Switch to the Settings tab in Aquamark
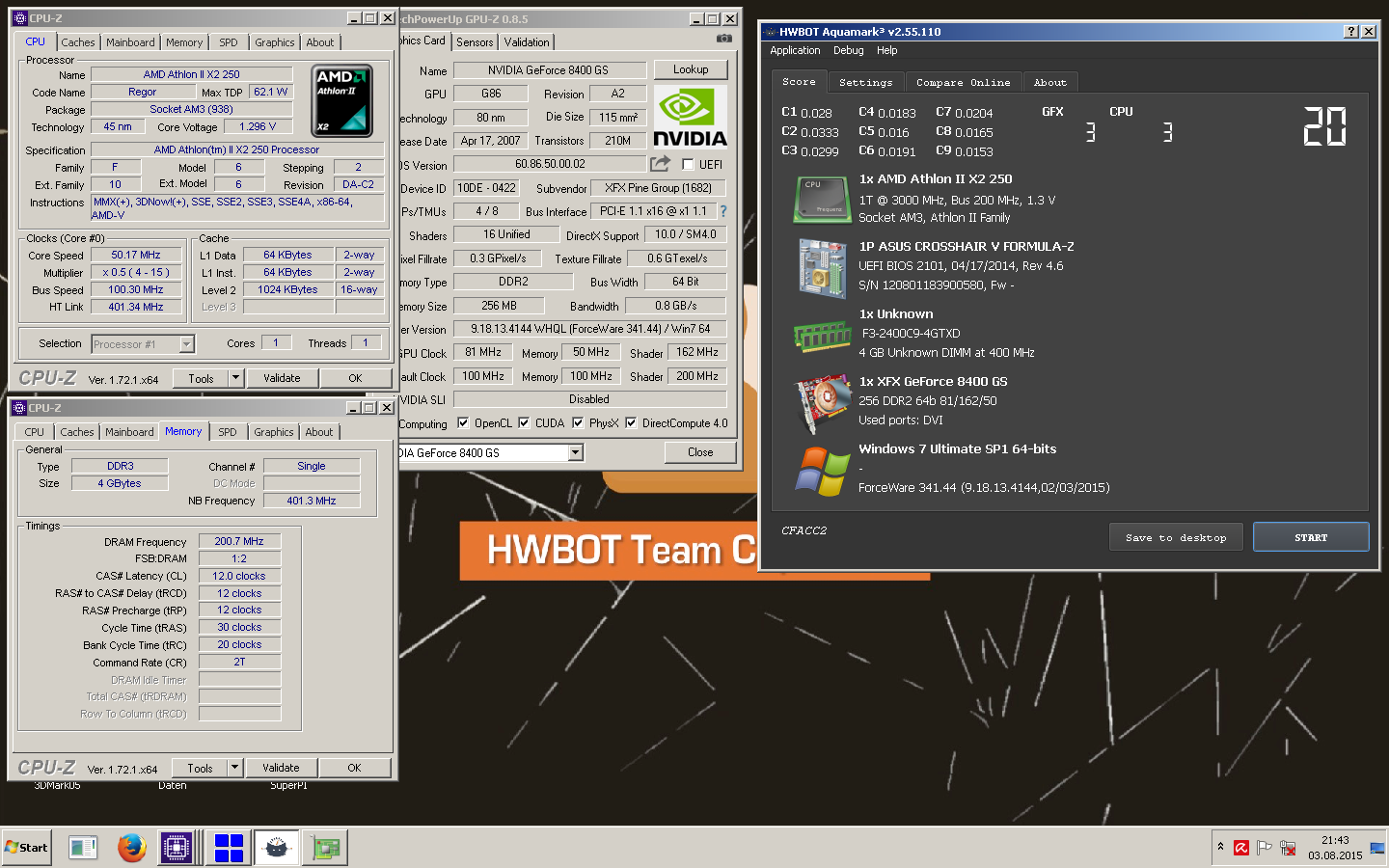This screenshot has height=868, width=1389. tap(866, 83)
